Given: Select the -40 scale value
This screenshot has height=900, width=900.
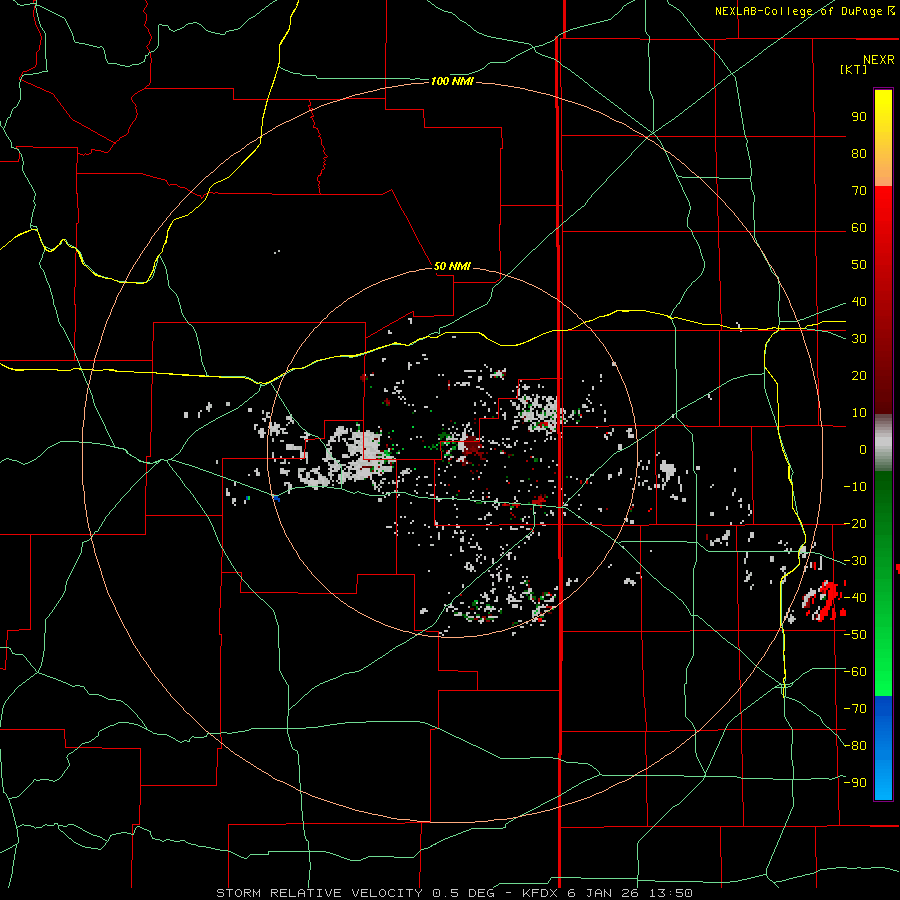Looking at the screenshot, I should pyautogui.click(x=855, y=598).
